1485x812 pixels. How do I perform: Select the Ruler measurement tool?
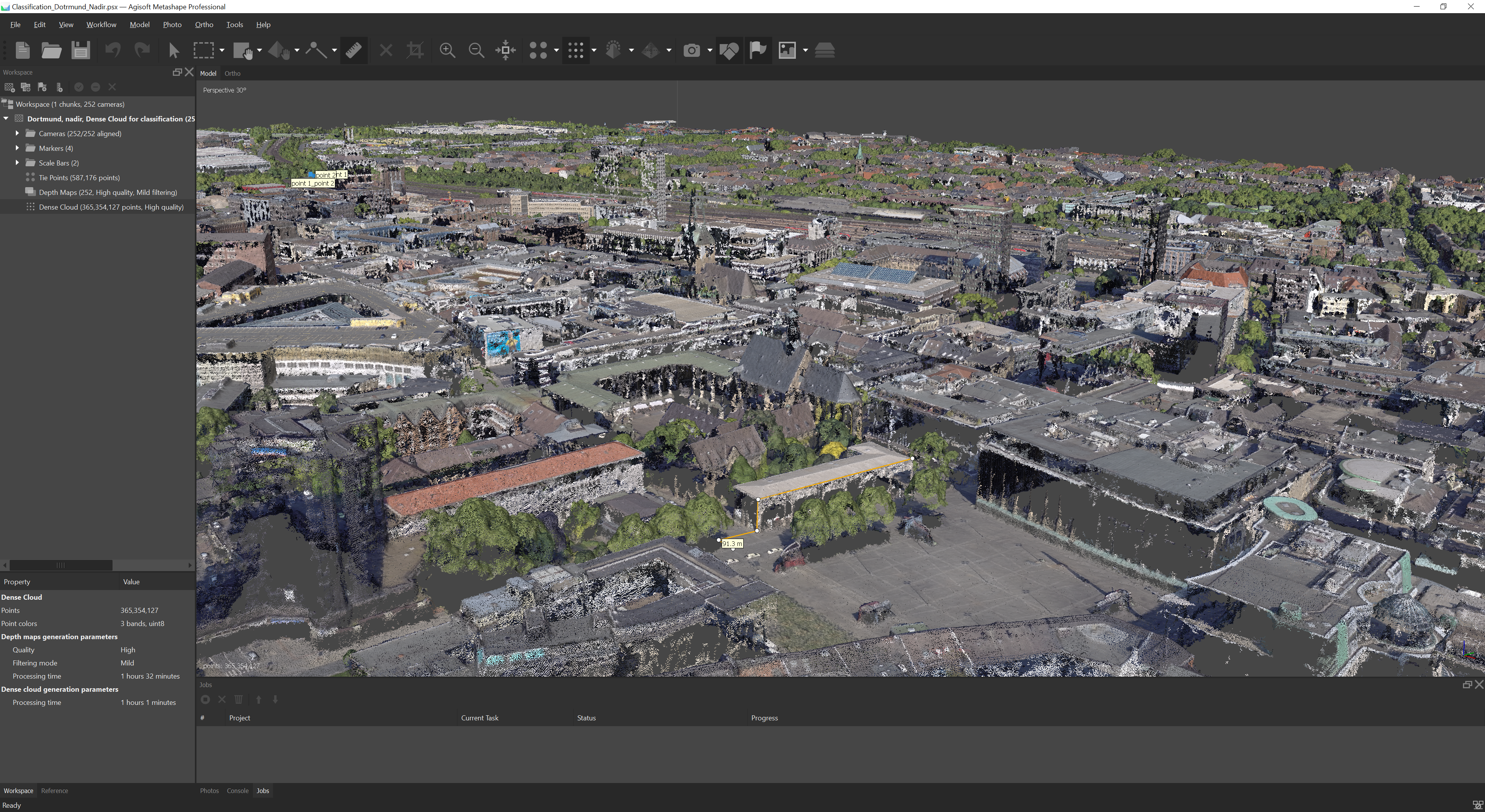click(353, 50)
